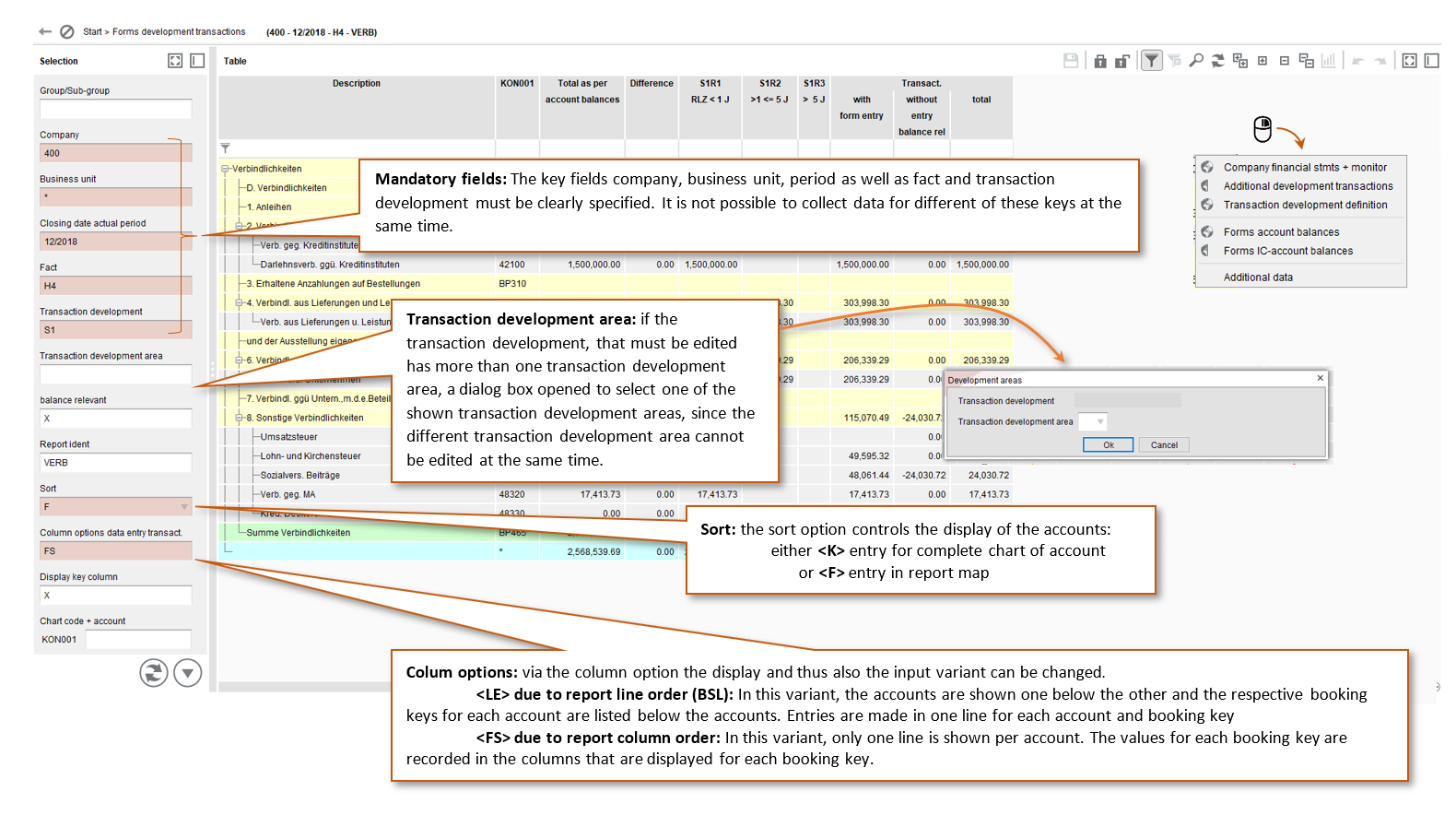
Task: Select the Verb. geg. MA row
Action: (616, 495)
